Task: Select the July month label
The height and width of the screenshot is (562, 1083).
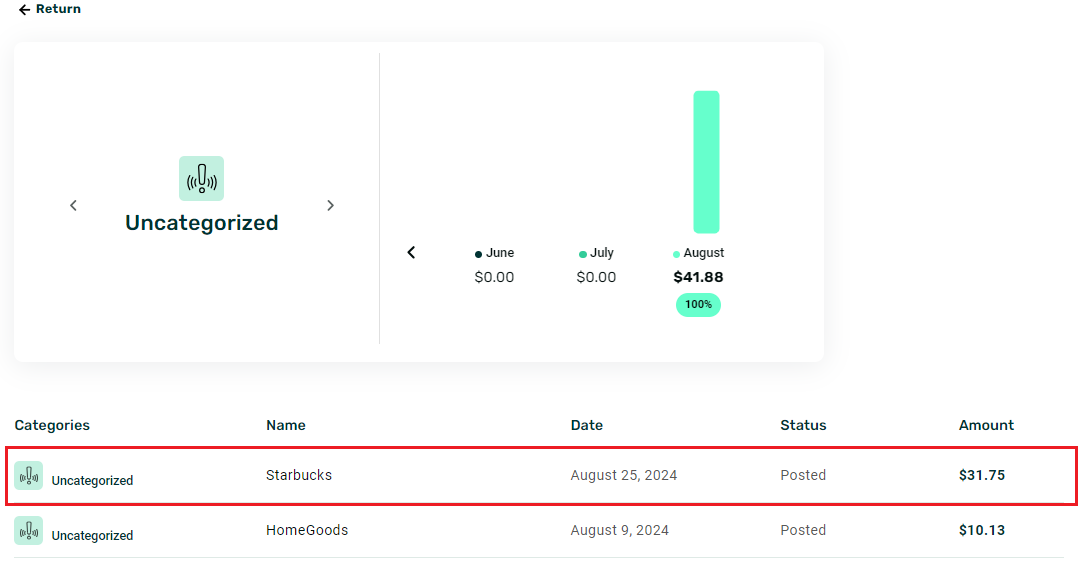Action: pyautogui.click(x=601, y=253)
